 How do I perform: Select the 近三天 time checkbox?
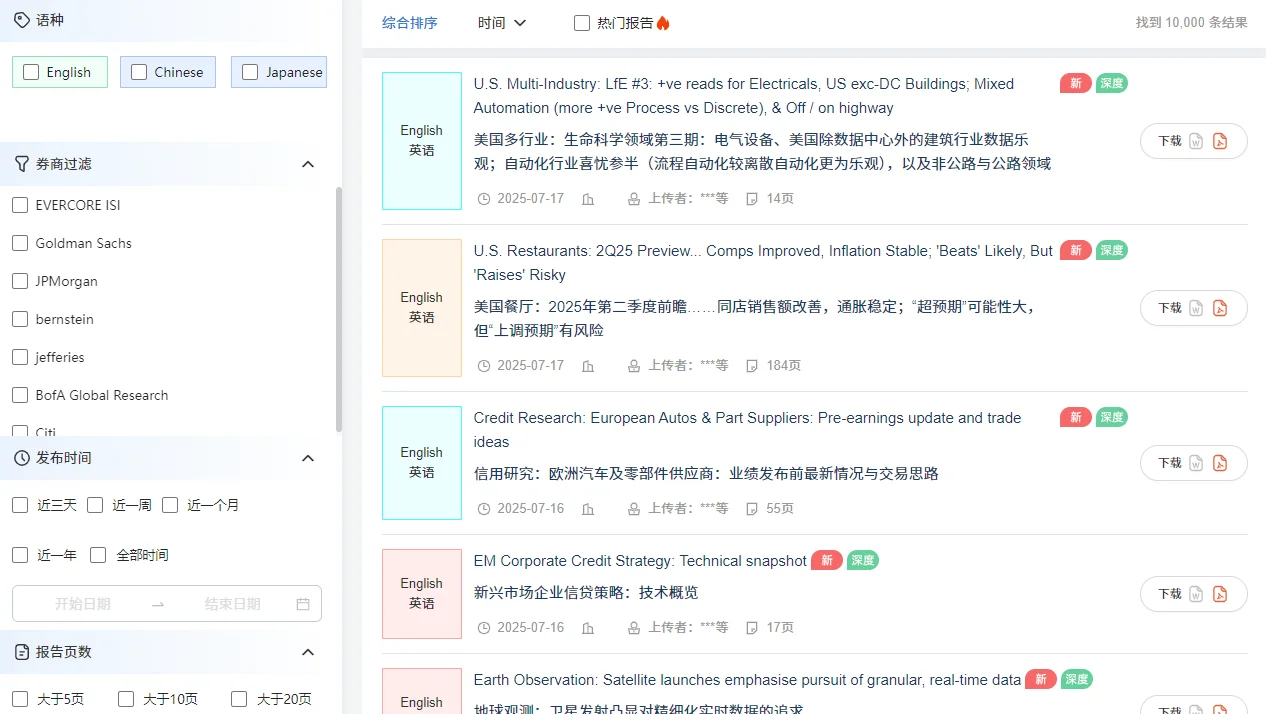[x=20, y=505]
